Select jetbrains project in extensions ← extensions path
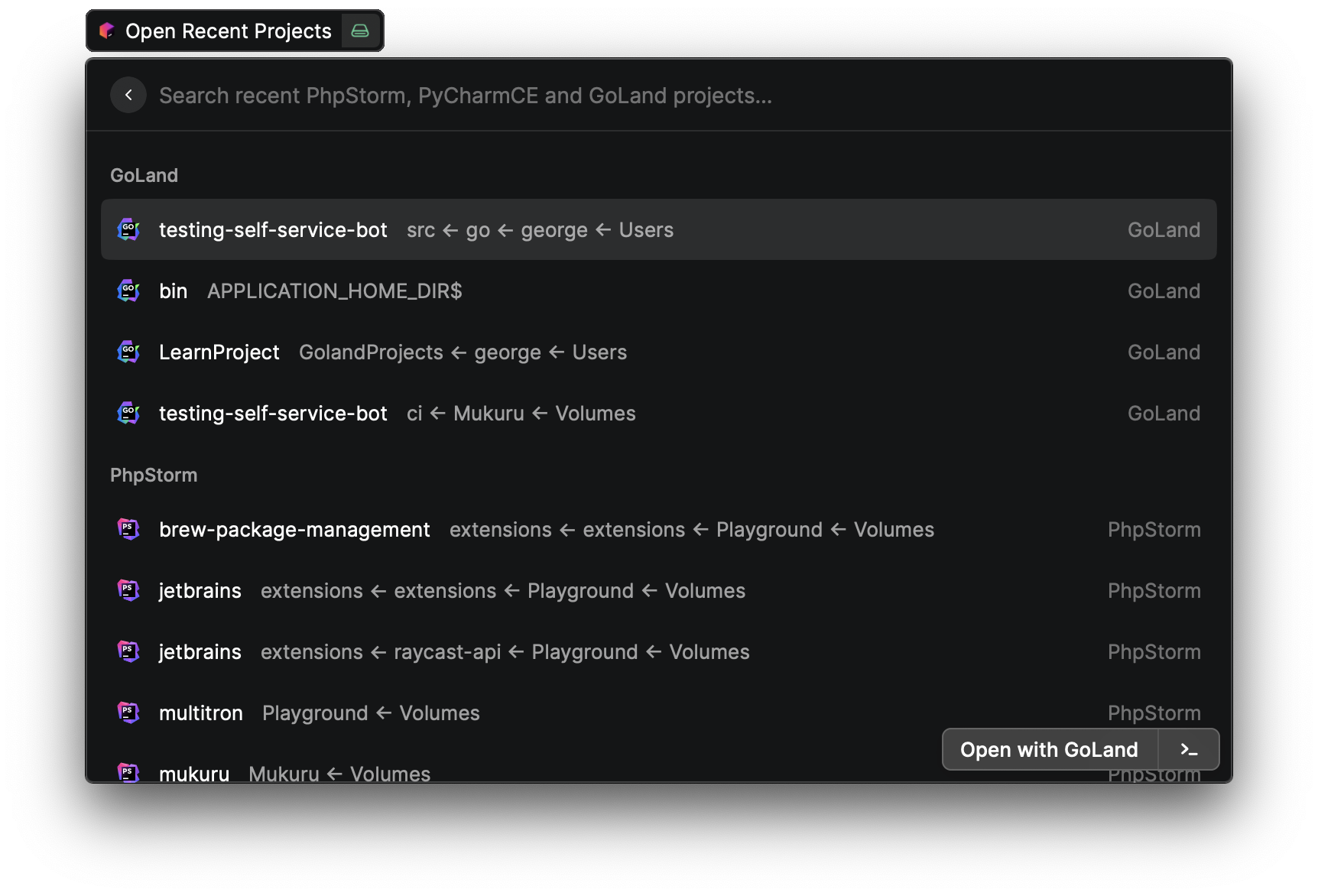This screenshot has width=1318, height=896. click(200, 591)
